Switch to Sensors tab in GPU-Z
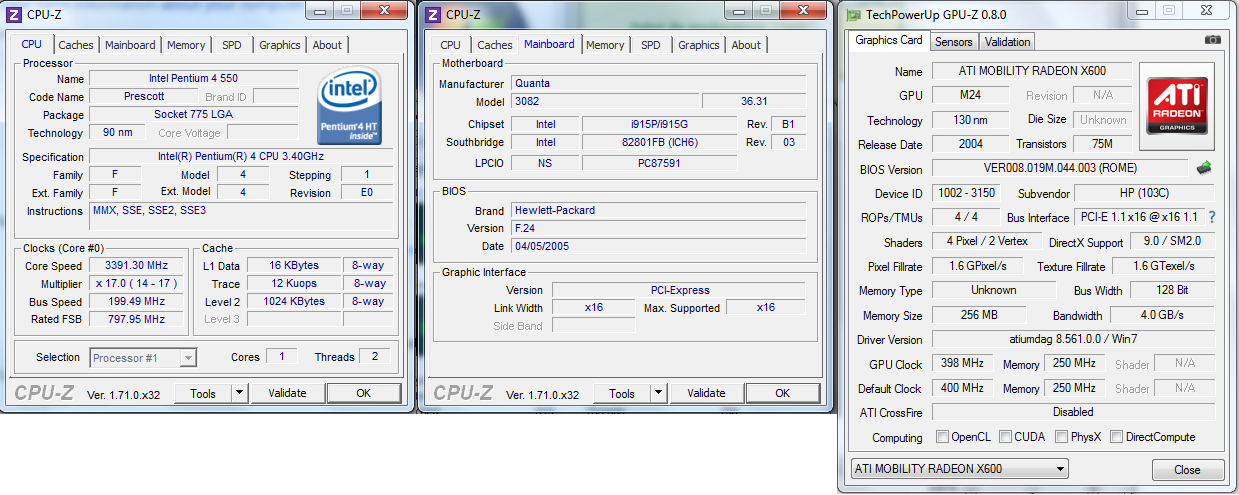The image size is (1239, 495). (953, 42)
